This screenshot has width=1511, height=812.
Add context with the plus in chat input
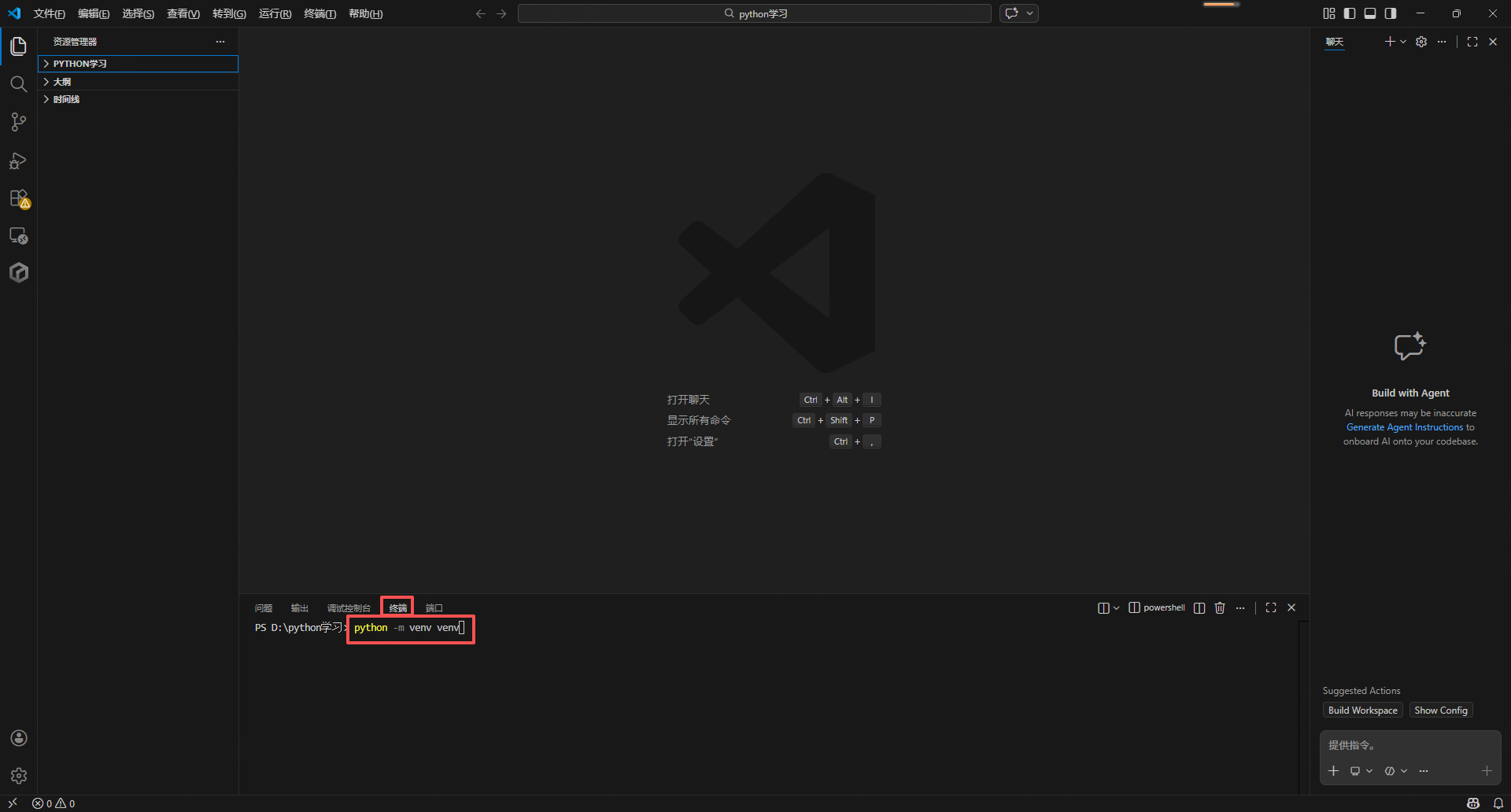click(1334, 771)
